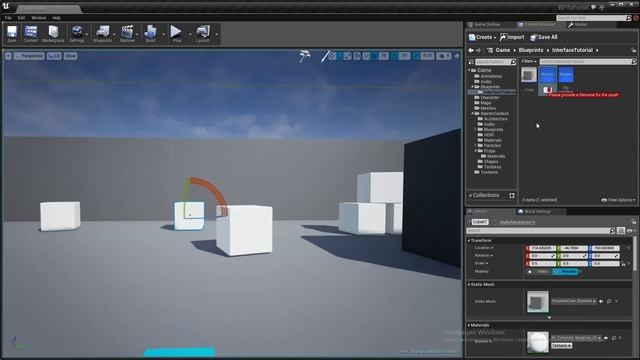
Task: Click the Launch toolbar icon
Action: (x=202, y=34)
